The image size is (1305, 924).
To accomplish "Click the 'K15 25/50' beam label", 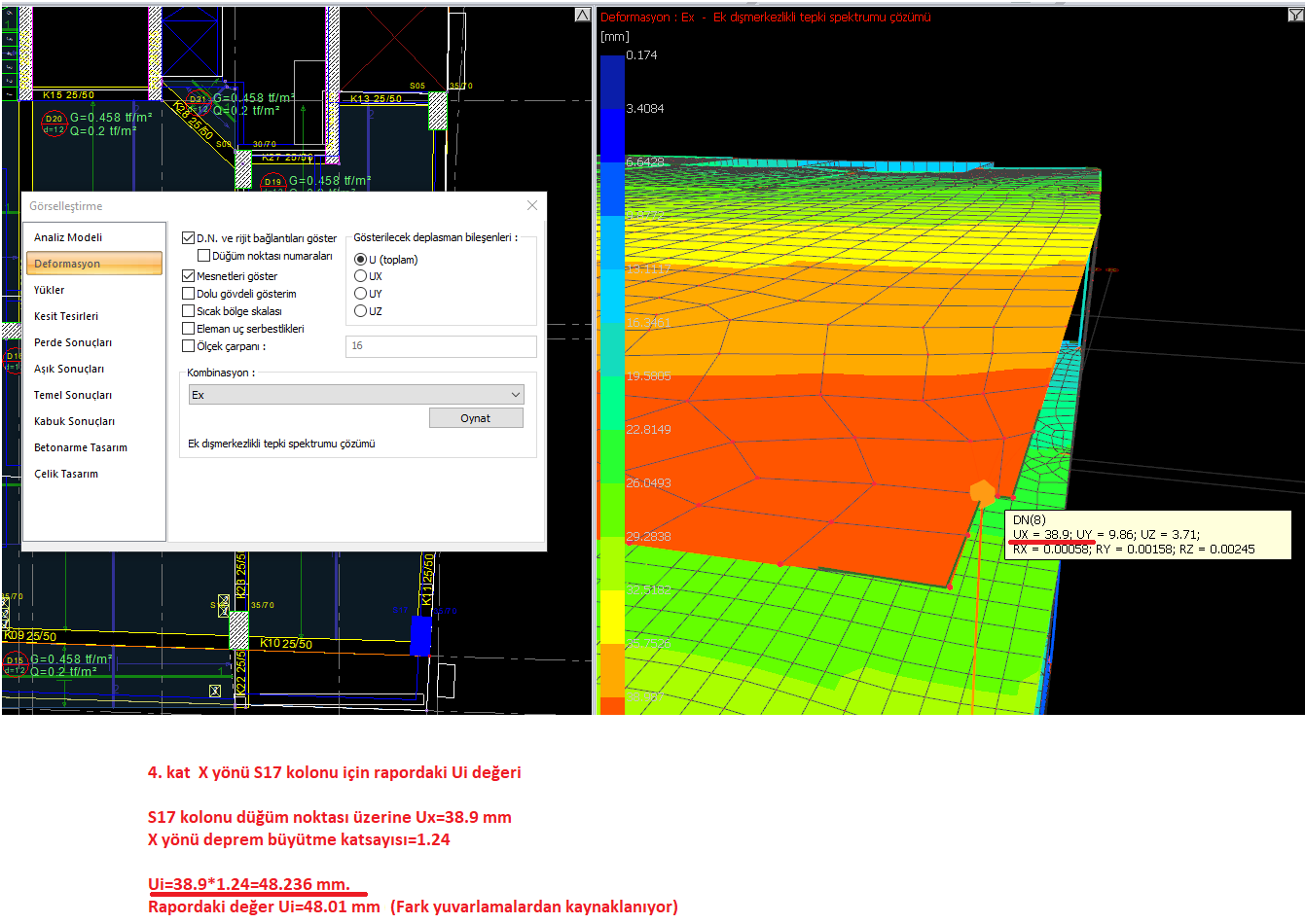I will pyautogui.click(x=68, y=95).
